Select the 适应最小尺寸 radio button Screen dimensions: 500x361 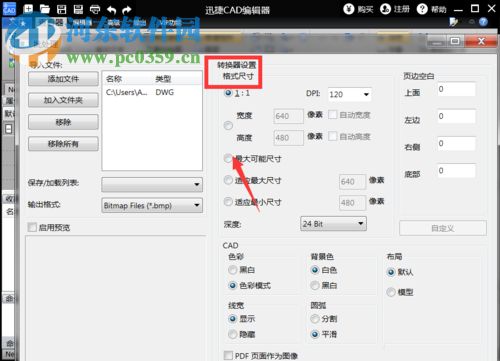228,202
